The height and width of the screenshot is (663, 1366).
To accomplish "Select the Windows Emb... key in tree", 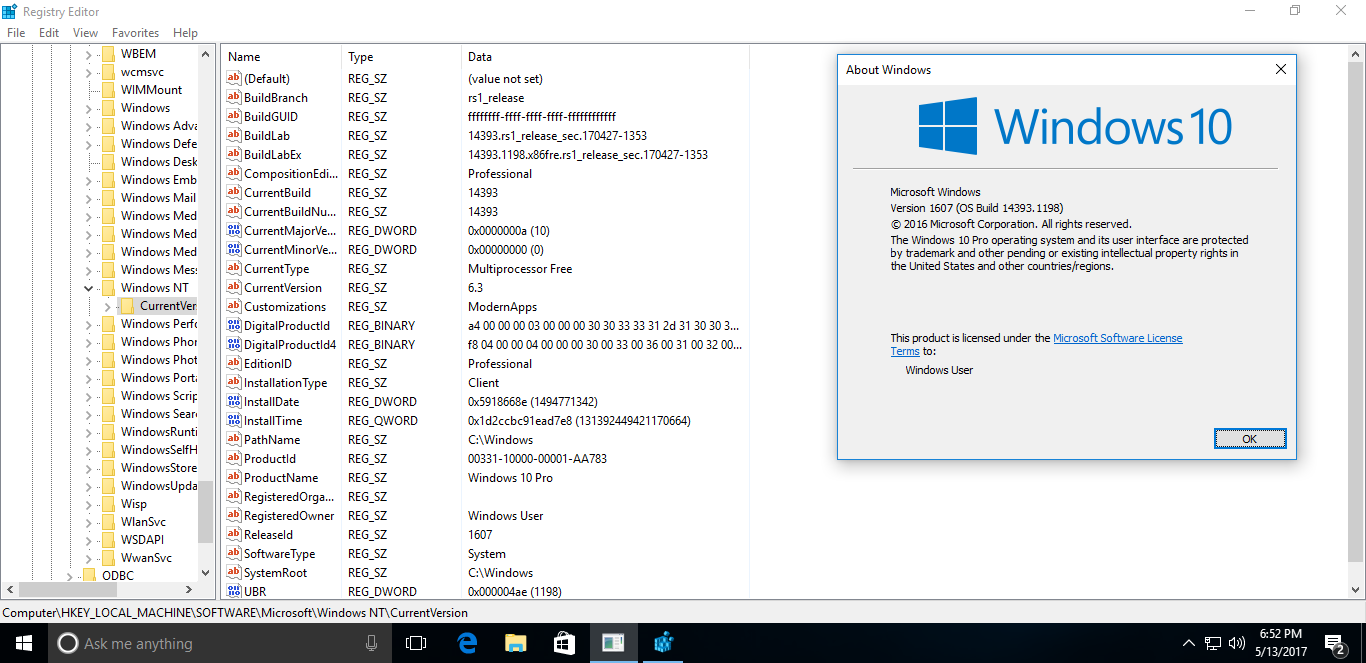I will click(x=159, y=180).
